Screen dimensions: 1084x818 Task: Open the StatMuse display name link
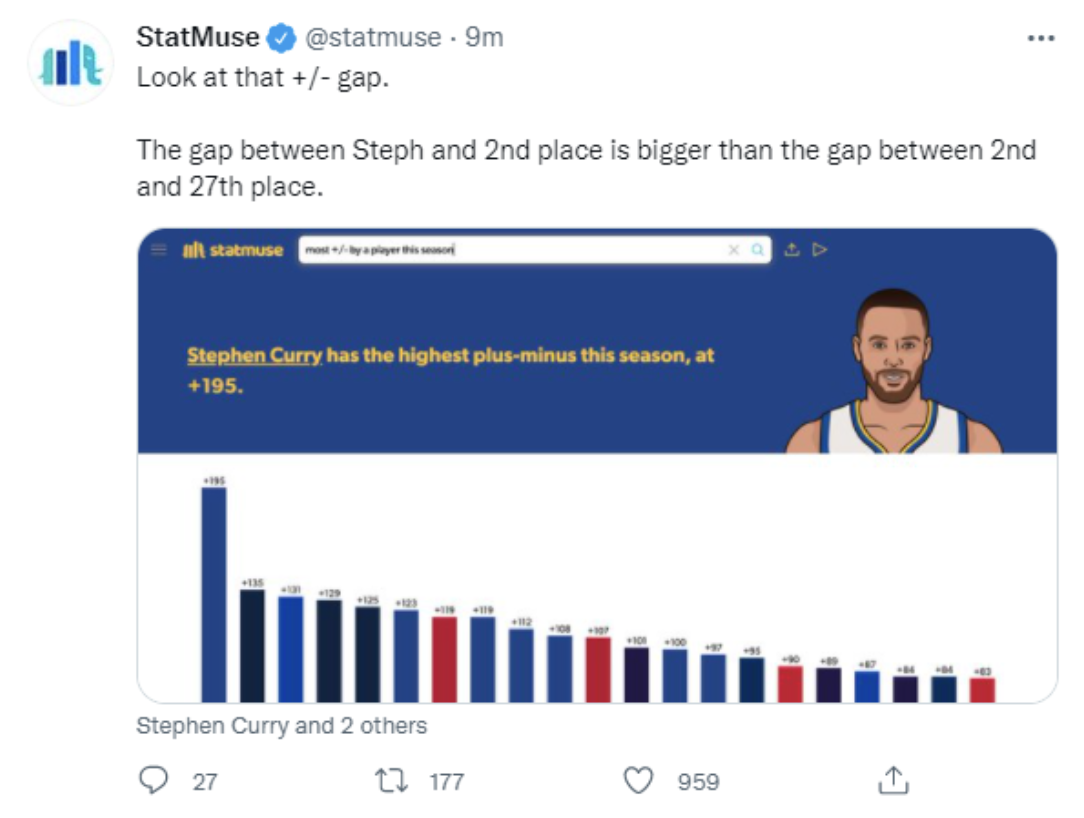(198, 37)
